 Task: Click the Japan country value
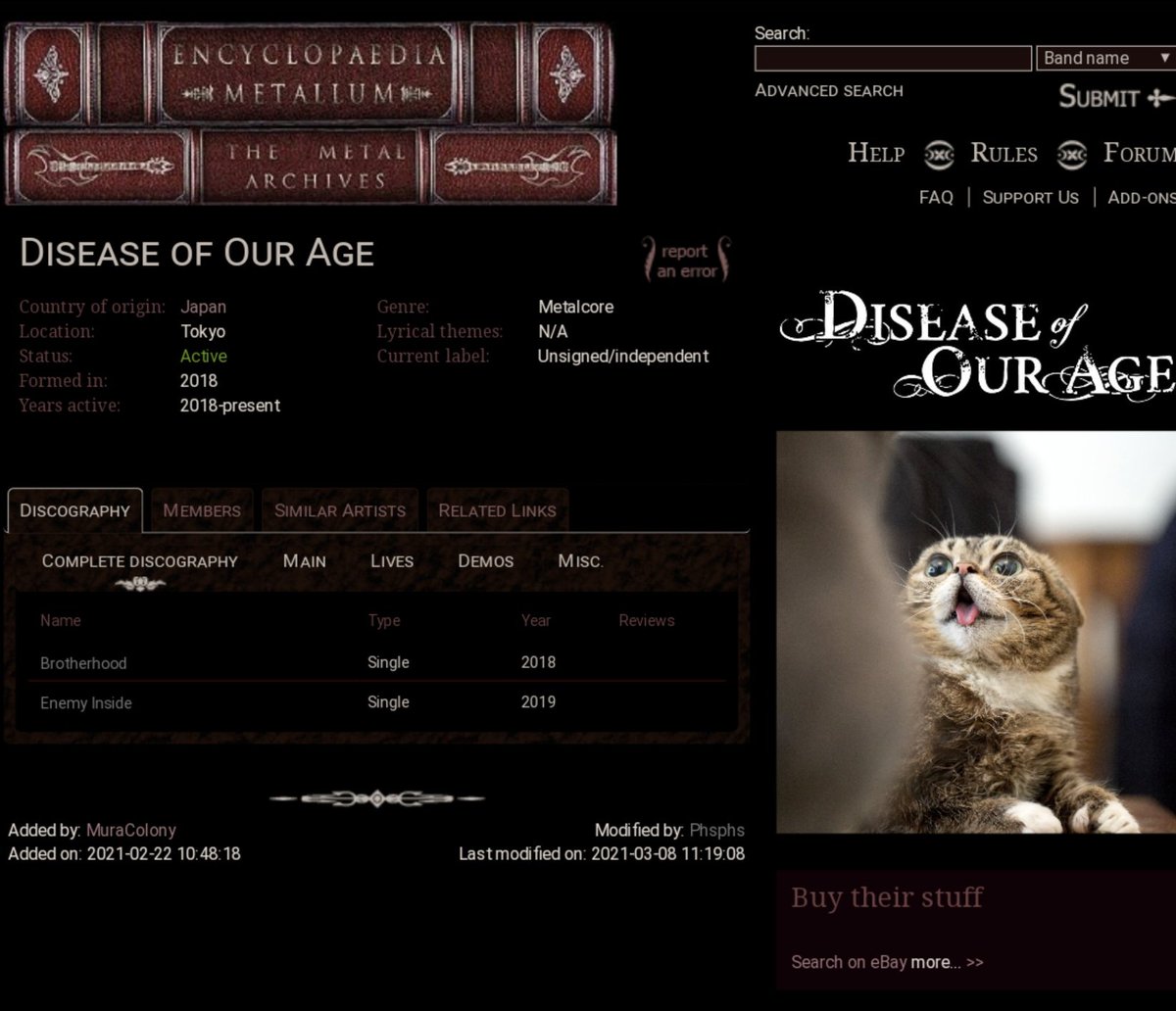pos(203,307)
